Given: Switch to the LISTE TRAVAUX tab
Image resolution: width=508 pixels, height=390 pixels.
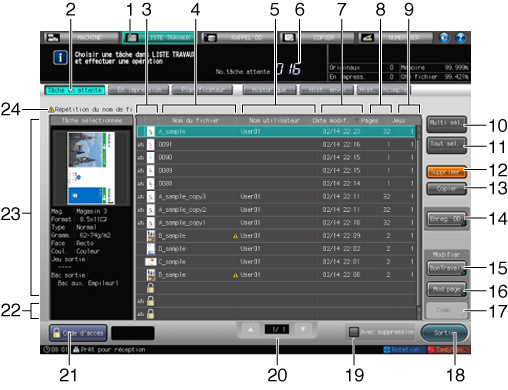Looking at the screenshot, I should pyautogui.click(x=159, y=38).
